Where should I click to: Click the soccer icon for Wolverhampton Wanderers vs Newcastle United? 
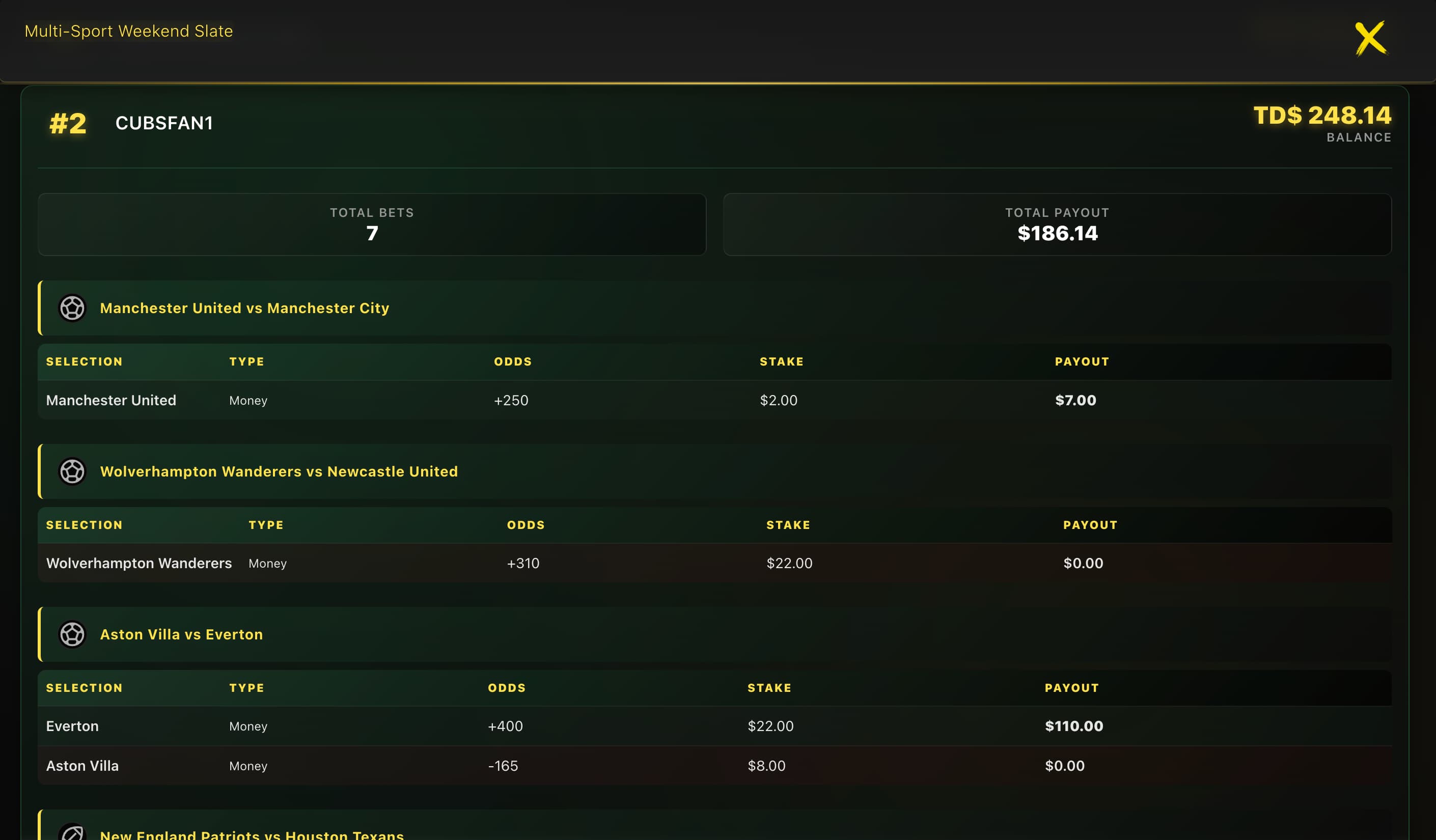pos(72,471)
